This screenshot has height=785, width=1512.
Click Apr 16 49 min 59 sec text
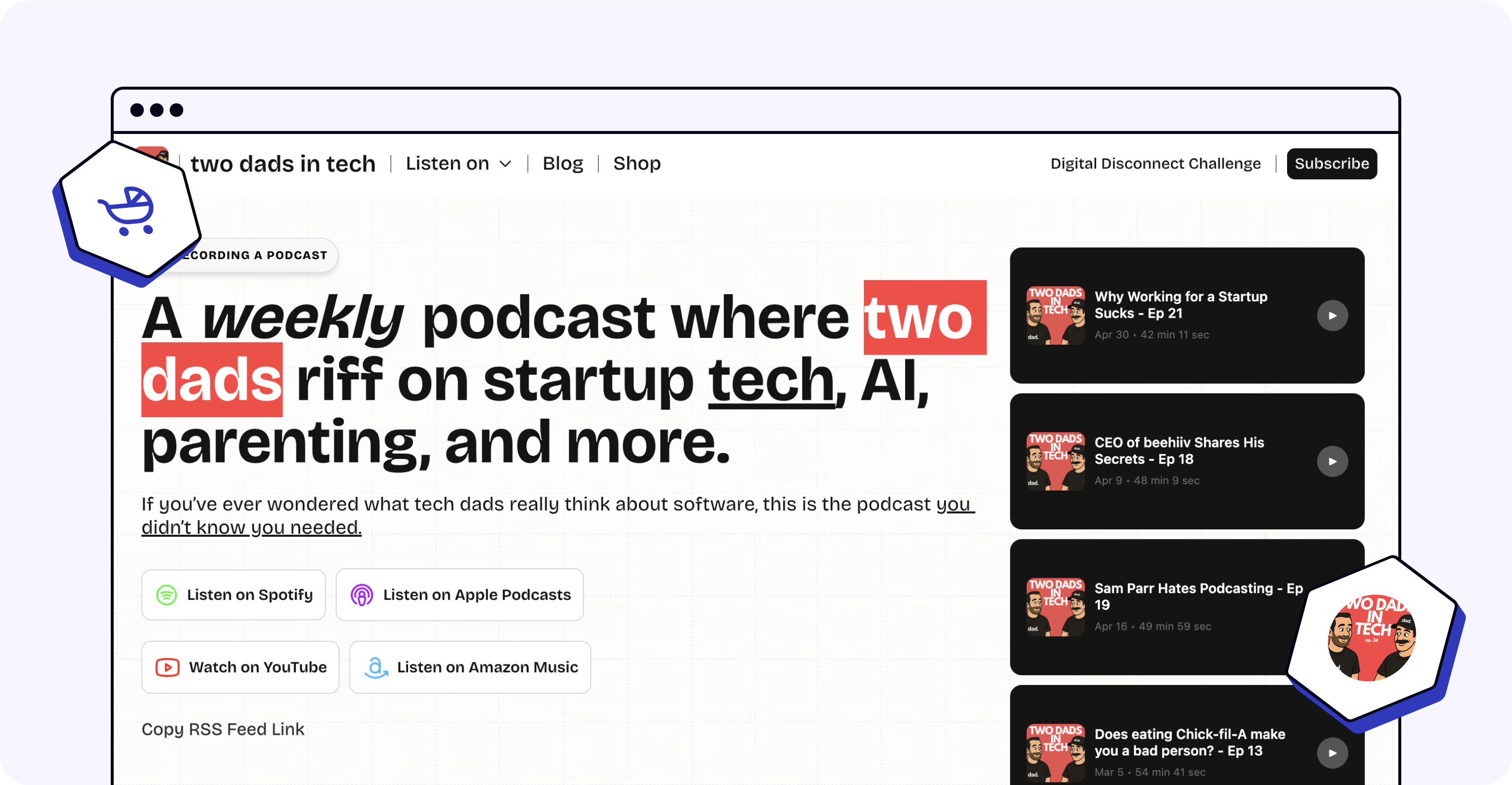(x=1152, y=626)
